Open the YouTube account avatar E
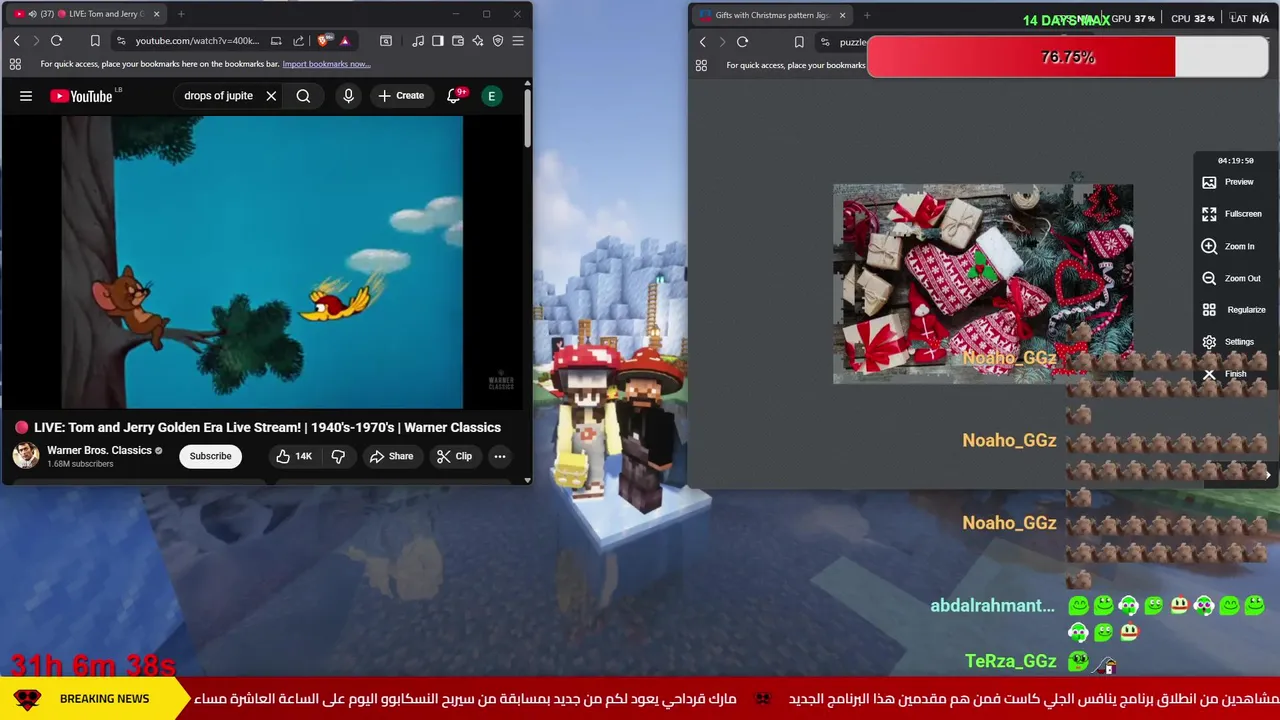The image size is (1280, 720). (491, 96)
